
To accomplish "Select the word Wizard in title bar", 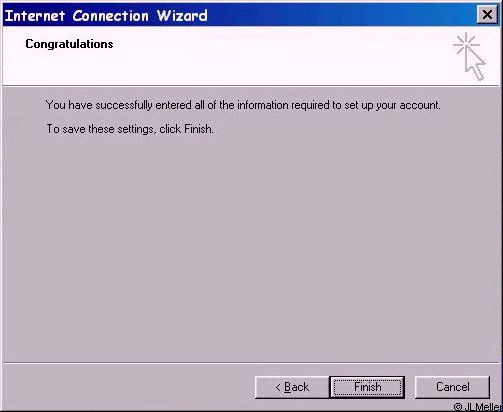I will point(182,15).
